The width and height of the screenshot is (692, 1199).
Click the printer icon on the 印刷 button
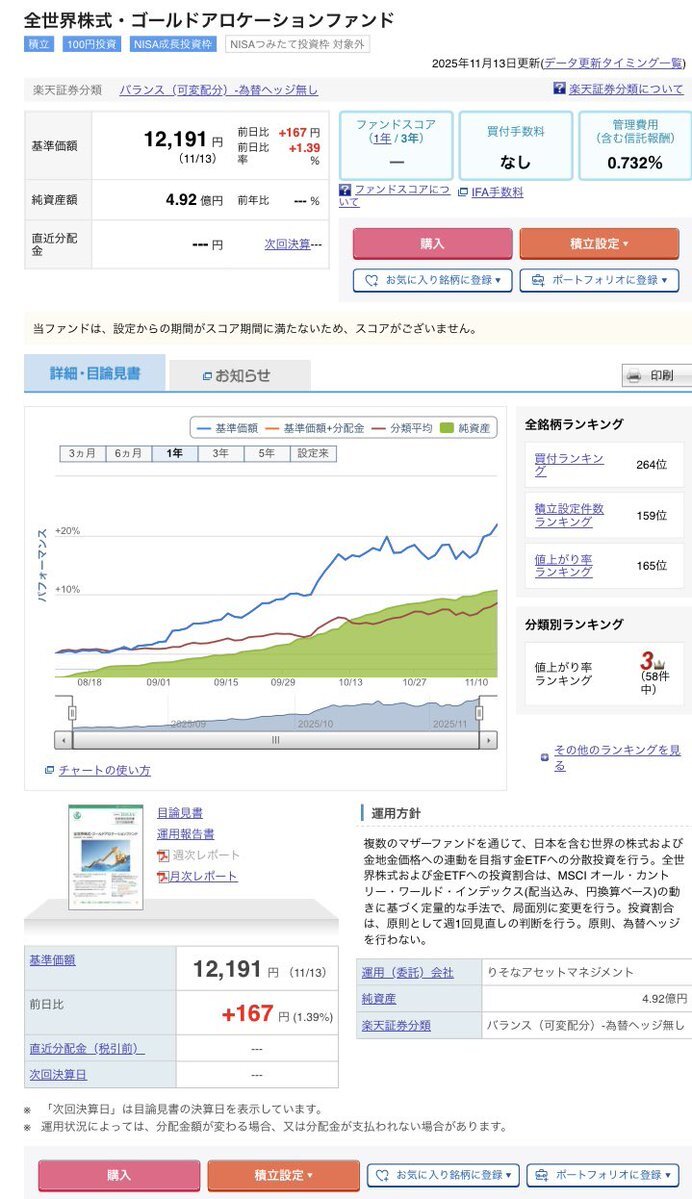(634, 375)
